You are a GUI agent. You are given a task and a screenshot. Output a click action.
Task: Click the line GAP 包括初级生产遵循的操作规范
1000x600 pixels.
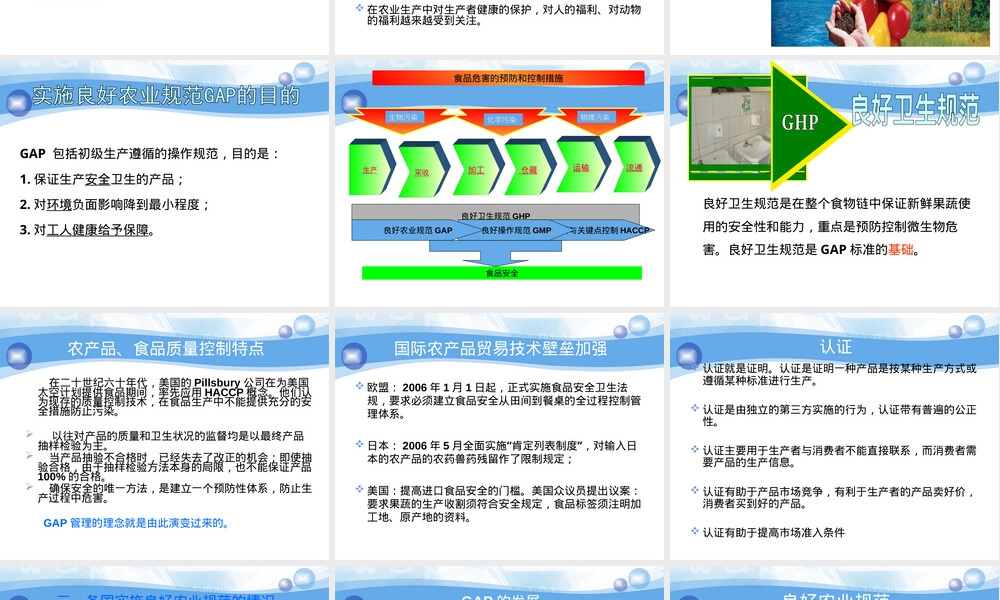pos(150,154)
